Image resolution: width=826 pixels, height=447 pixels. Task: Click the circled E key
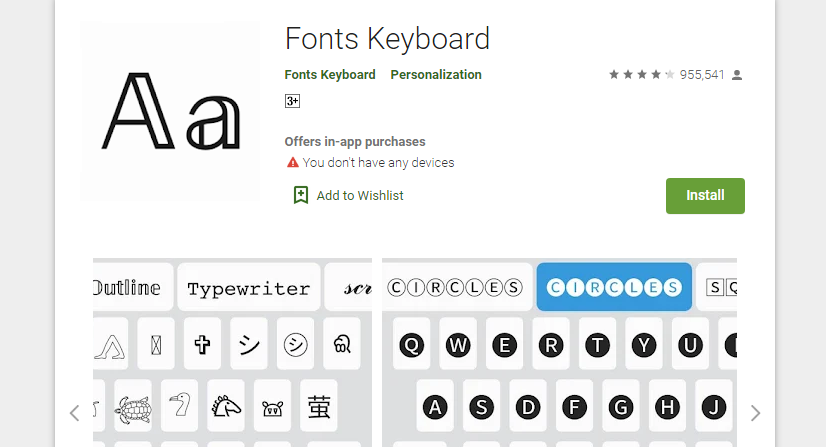point(505,345)
